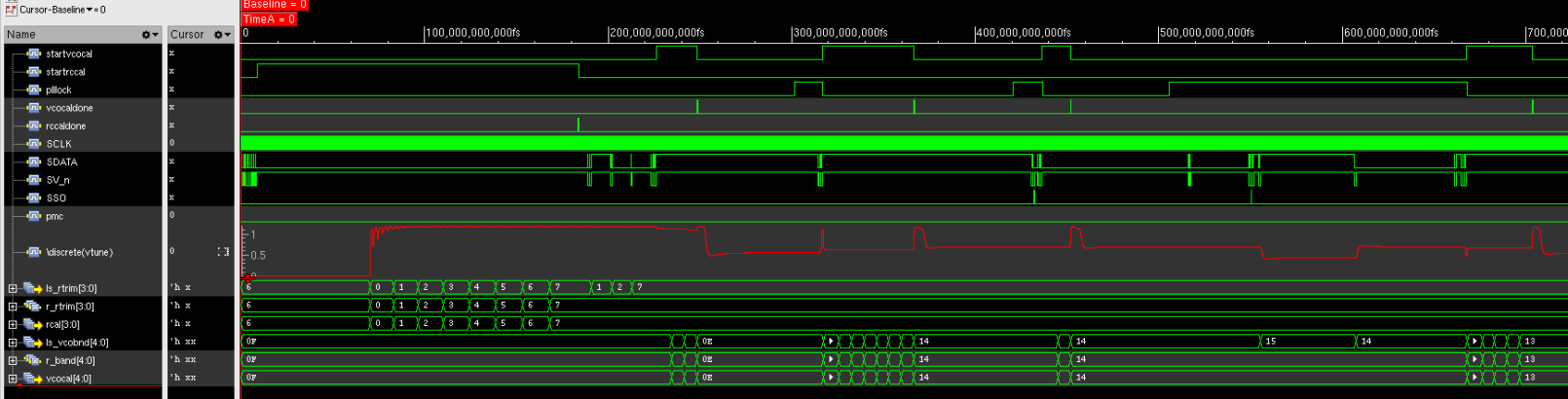Click the cursor value 'h xx of vcocal
Viewport: 1568px width, 399px height.
tap(183, 378)
